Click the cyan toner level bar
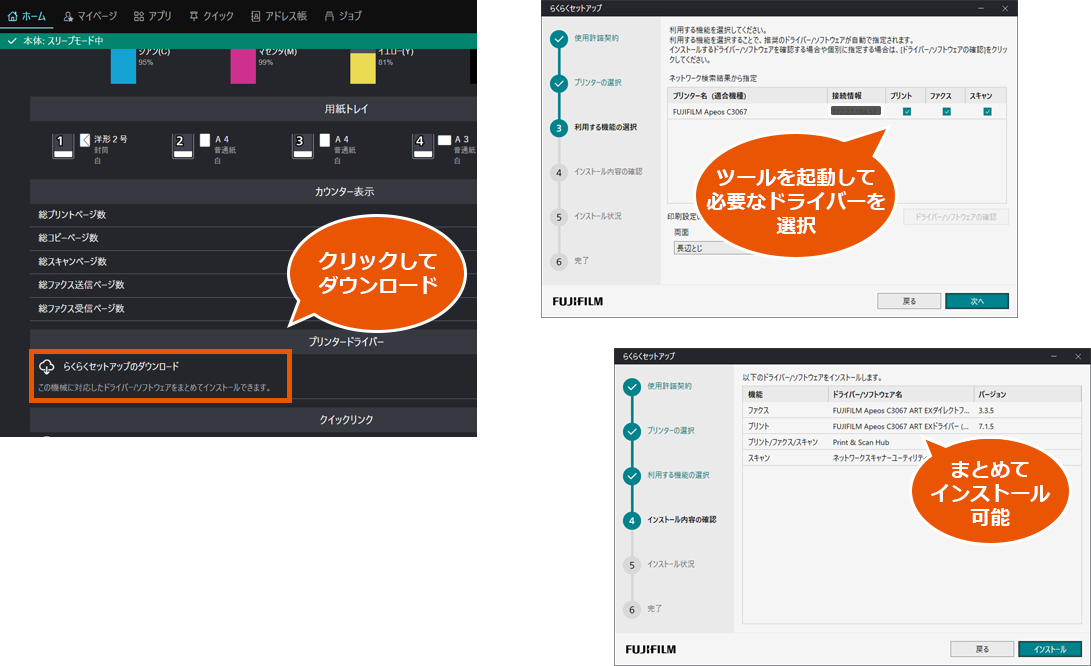This screenshot has height=666, width=1091. [x=123, y=71]
